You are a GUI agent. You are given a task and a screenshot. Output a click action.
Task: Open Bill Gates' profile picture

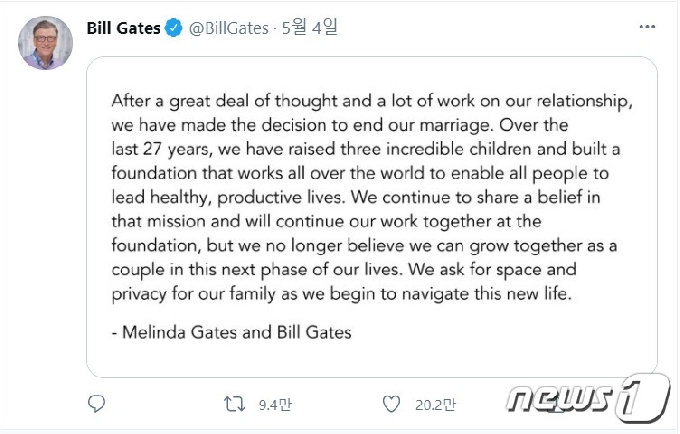pos(41,43)
